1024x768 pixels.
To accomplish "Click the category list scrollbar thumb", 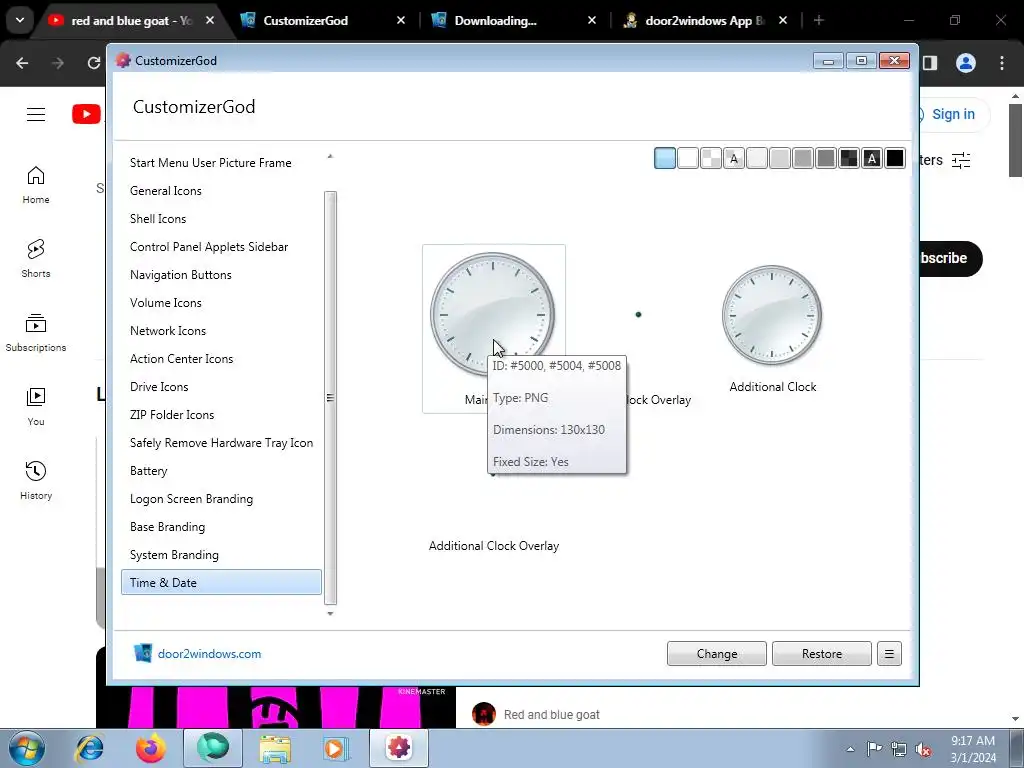I will [x=330, y=398].
